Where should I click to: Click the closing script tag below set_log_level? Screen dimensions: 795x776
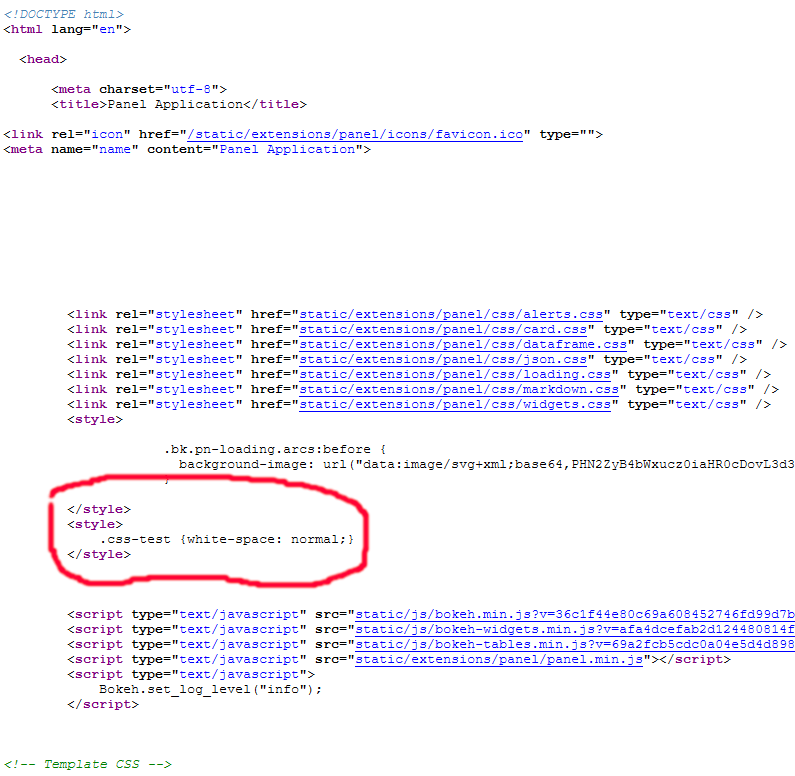point(103,705)
